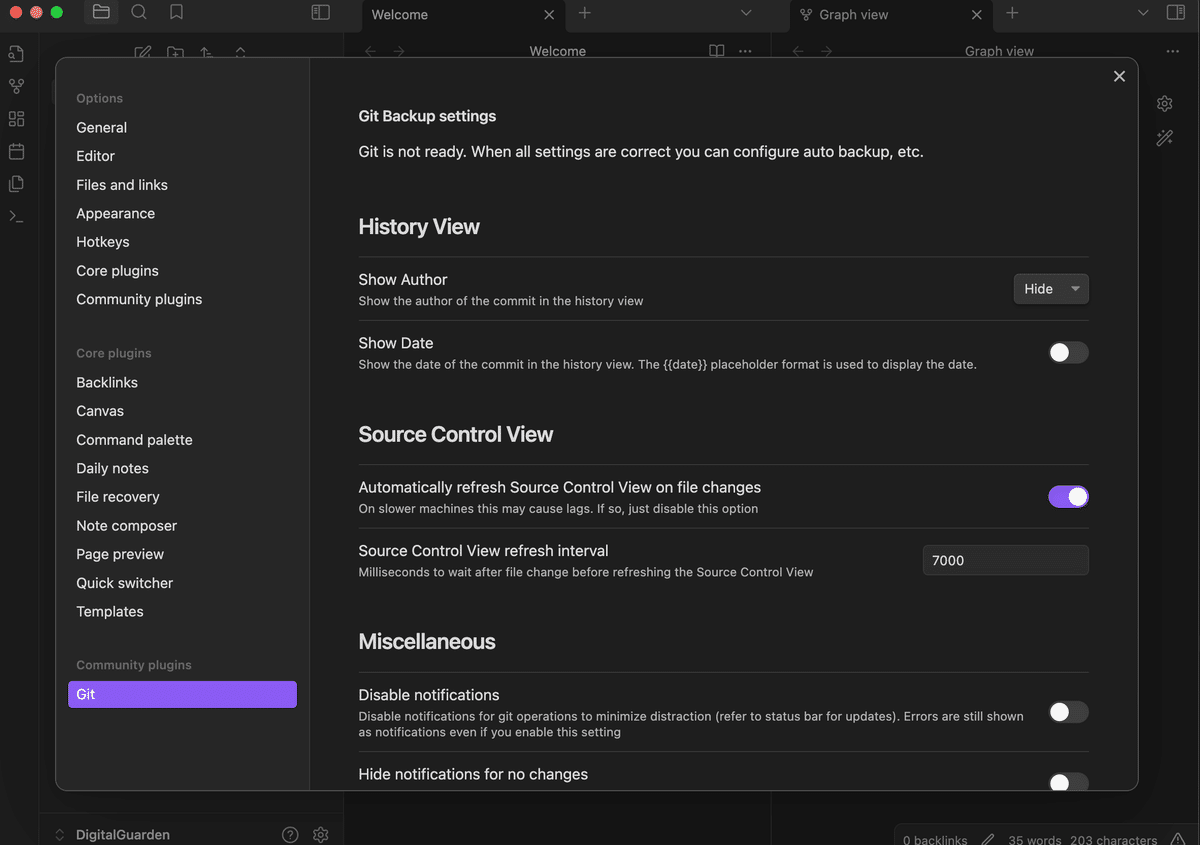Open graph settings gear icon
The width and height of the screenshot is (1200, 845).
[1164, 104]
